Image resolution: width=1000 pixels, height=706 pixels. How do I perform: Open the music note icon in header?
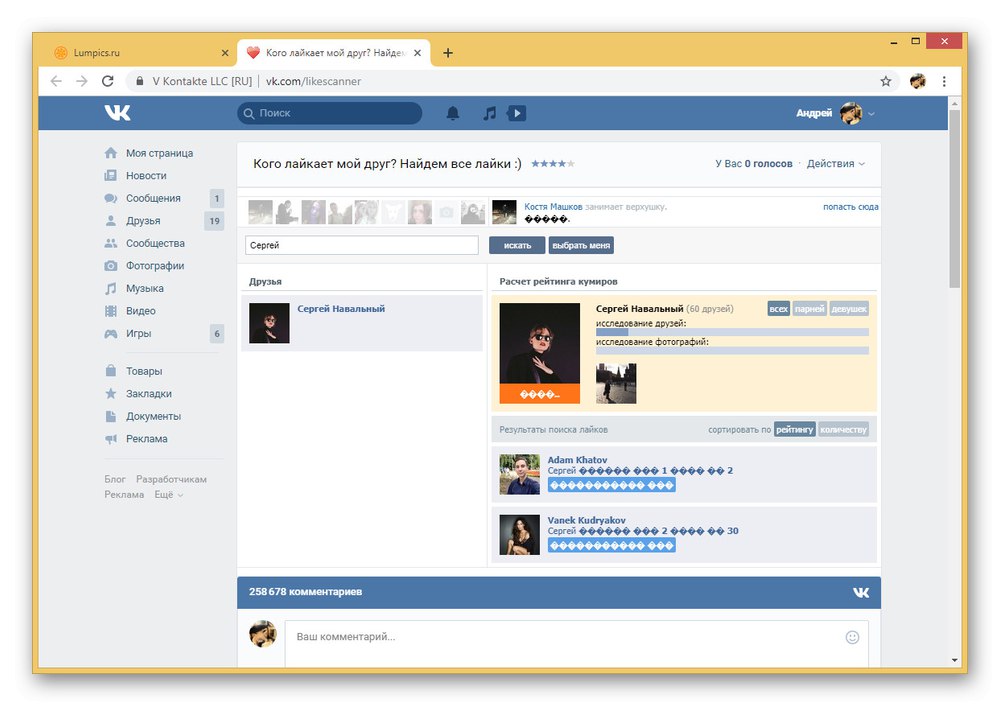(489, 114)
